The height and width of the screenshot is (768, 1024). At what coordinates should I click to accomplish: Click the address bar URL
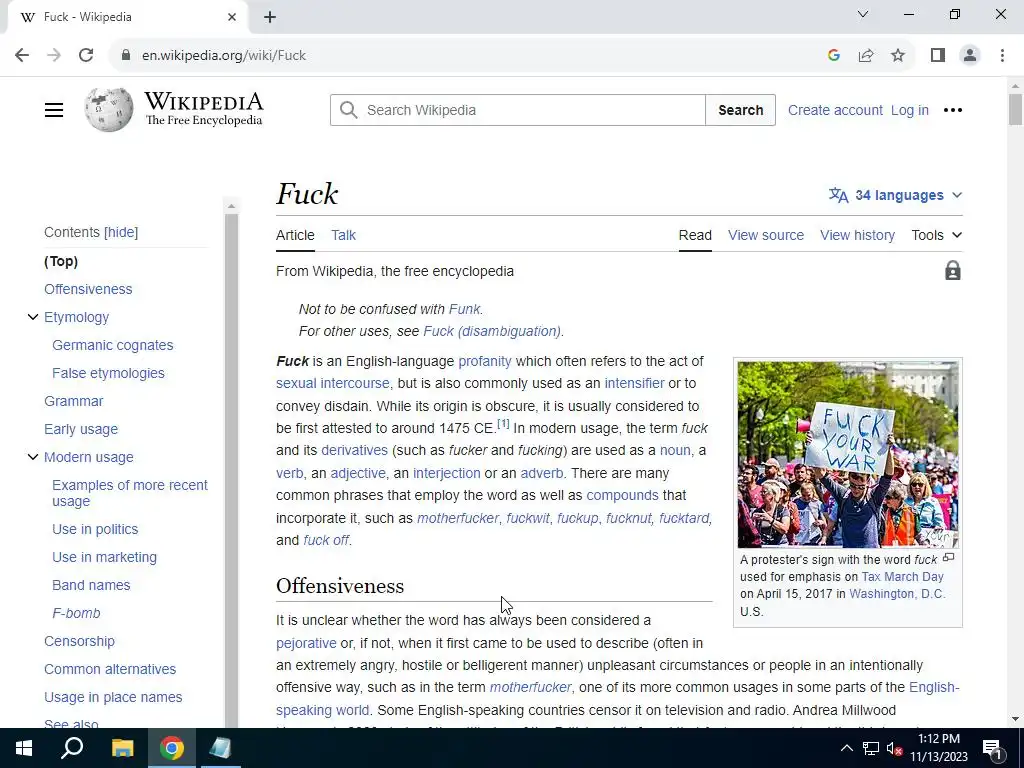[x=224, y=56]
